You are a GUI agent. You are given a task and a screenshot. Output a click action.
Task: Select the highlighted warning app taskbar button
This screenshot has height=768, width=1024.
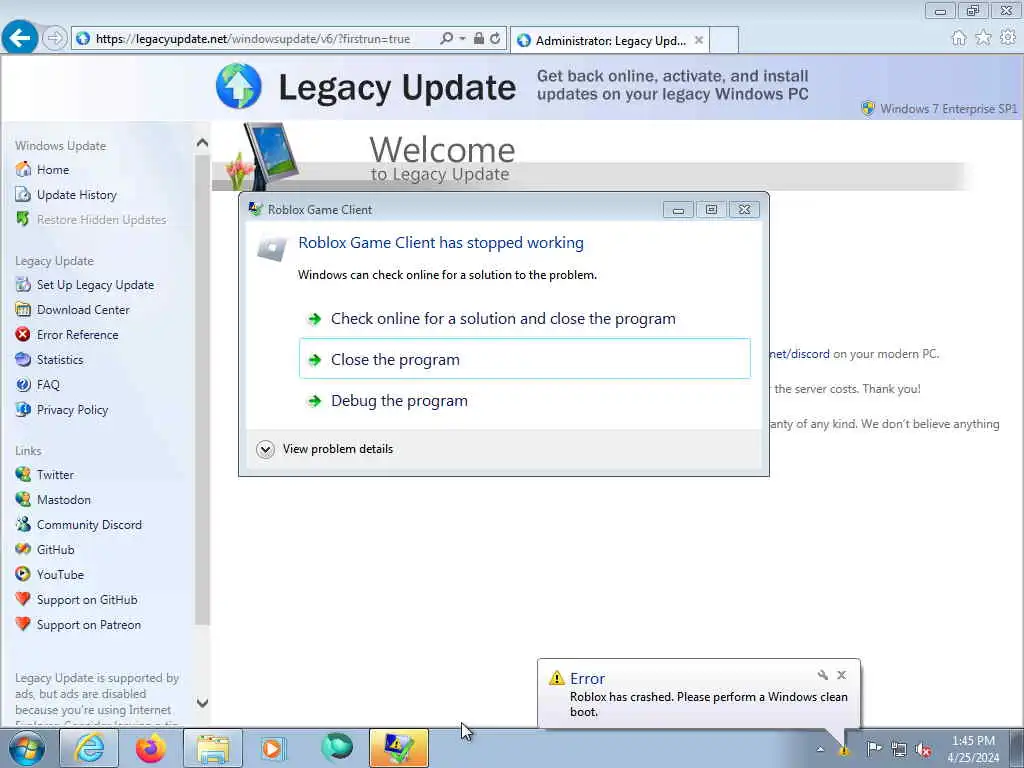coord(398,748)
